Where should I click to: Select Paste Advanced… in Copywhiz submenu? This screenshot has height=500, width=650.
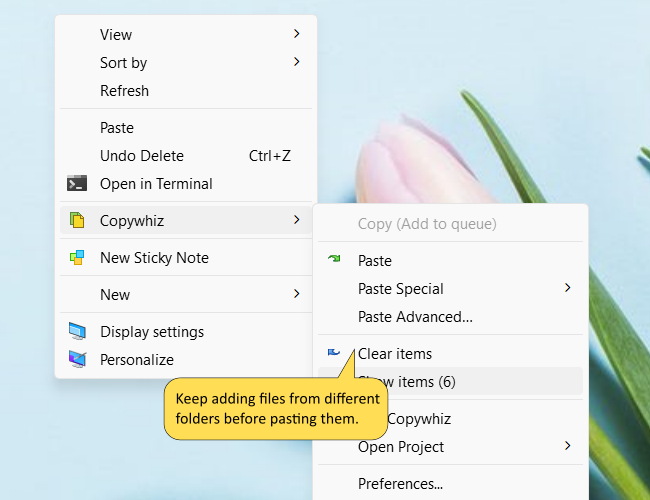coord(415,317)
